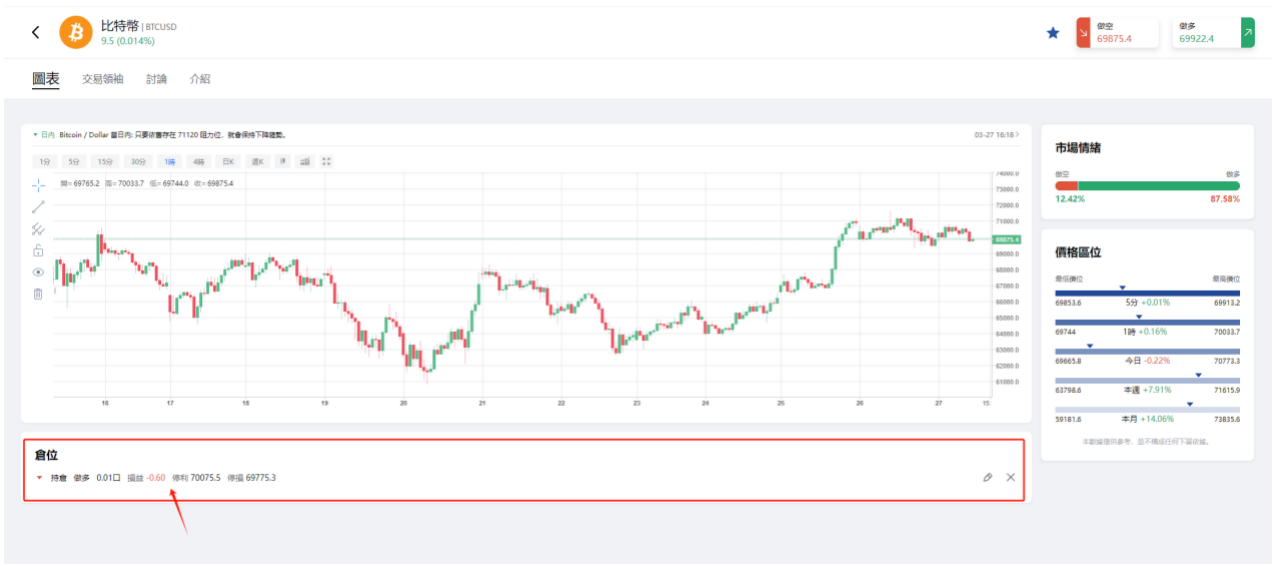Expand the 持倉 position row triangle

coord(39,477)
